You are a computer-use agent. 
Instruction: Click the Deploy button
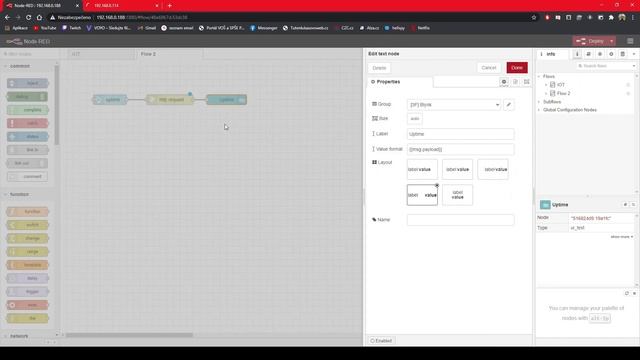coord(591,41)
